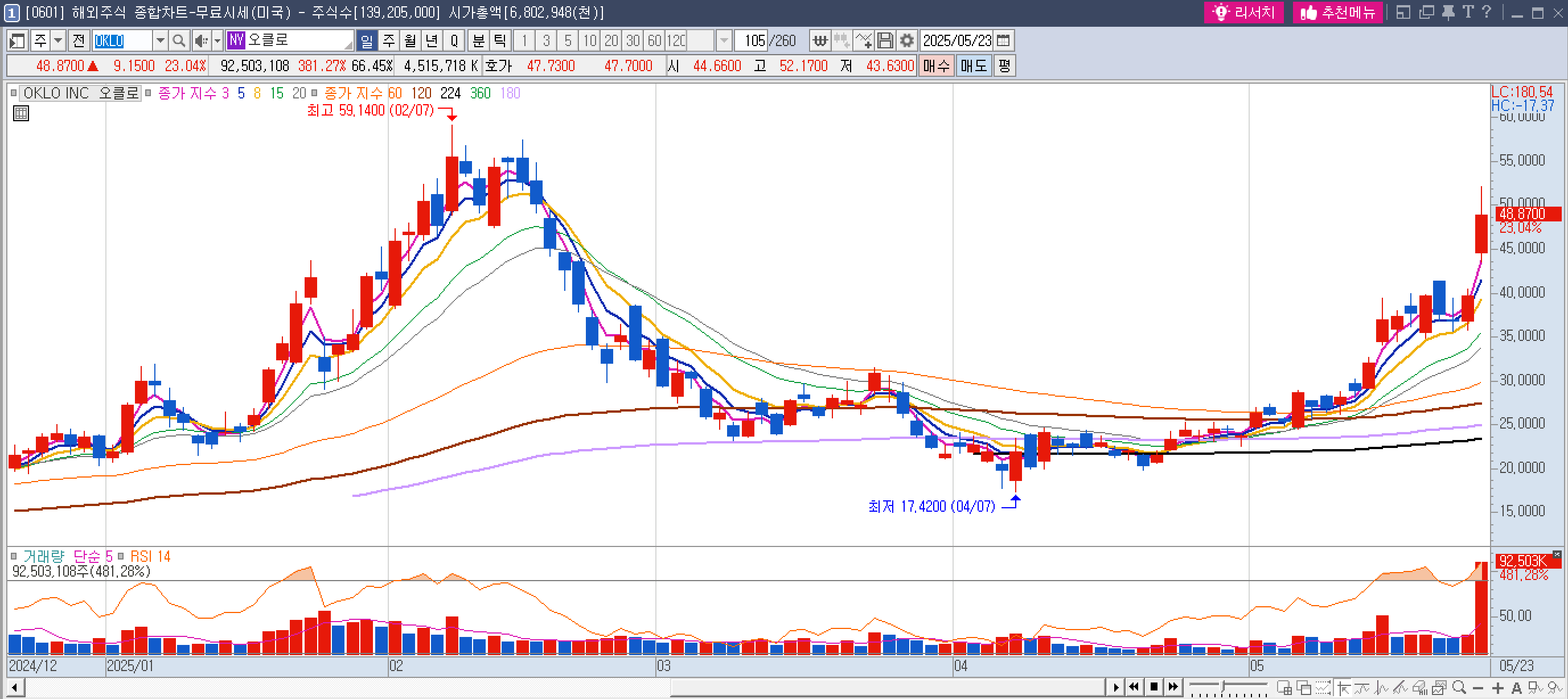This screenshot has width=1568, height=699.
Task: Click the stock search magnifier icon
Action: tap(178, 41)
